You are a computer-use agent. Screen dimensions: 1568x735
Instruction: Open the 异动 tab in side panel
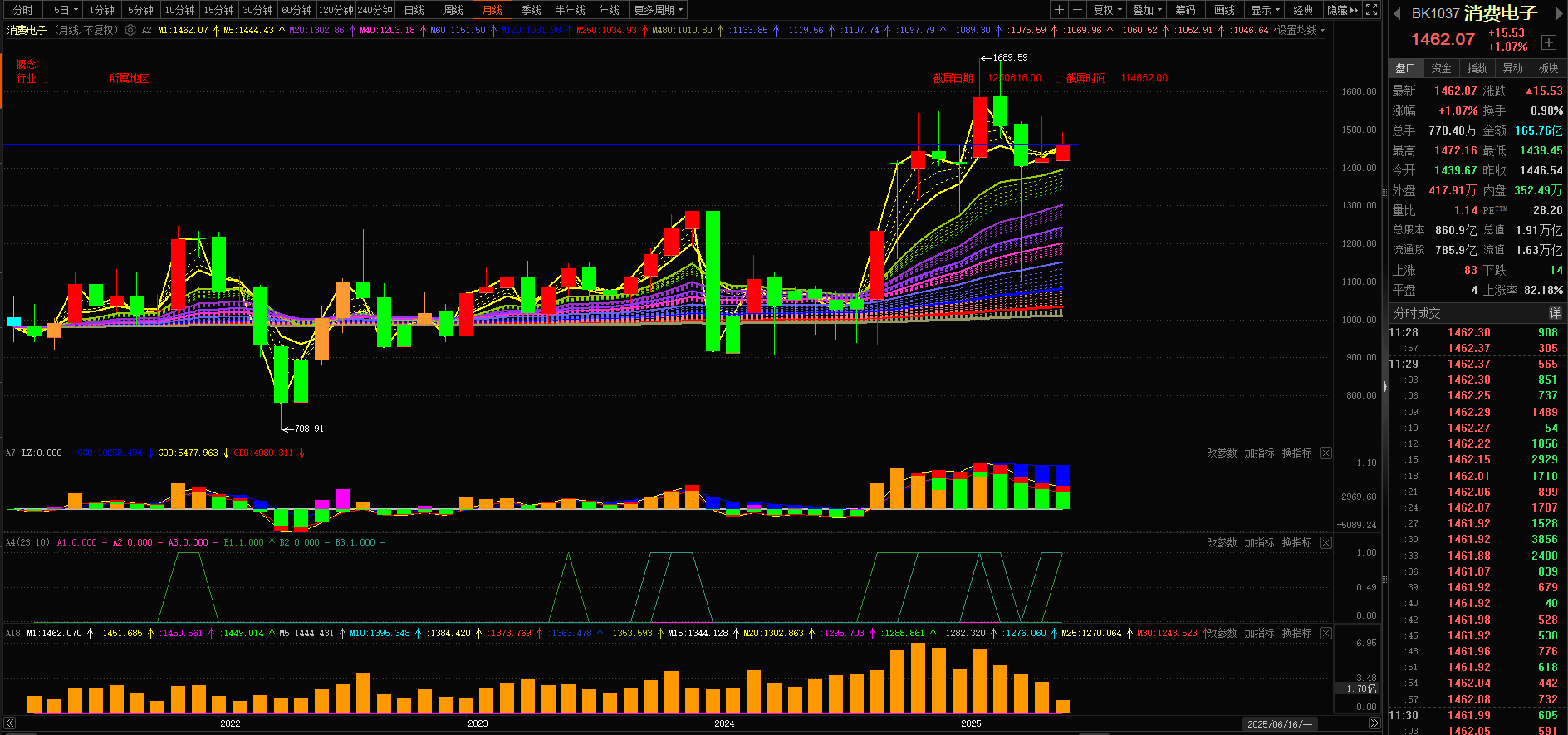click(1512, 68)
